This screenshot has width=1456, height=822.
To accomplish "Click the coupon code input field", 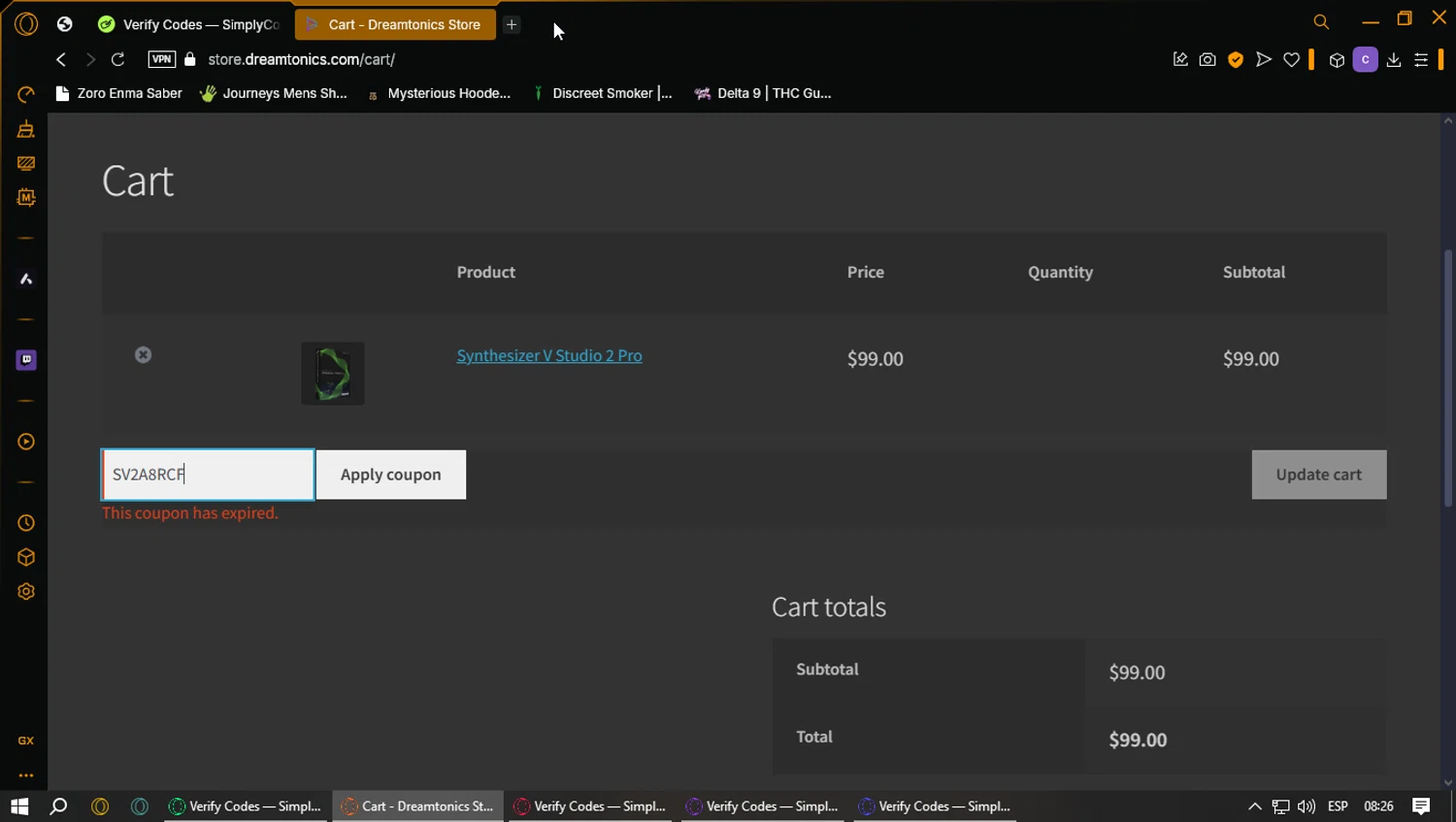I will (x=208, y=475).
